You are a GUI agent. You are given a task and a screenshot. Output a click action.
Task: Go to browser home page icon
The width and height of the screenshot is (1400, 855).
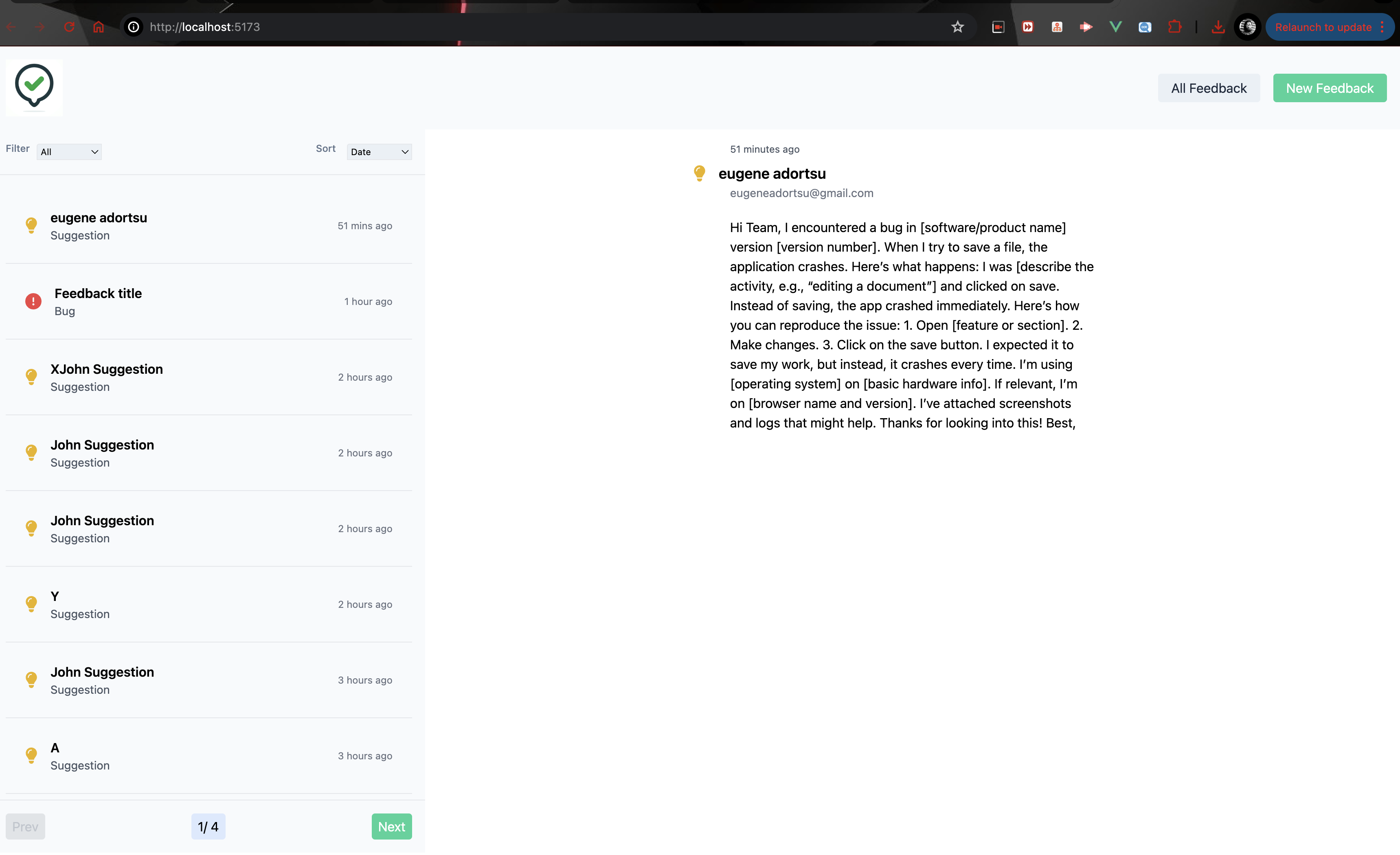point(98,27)
